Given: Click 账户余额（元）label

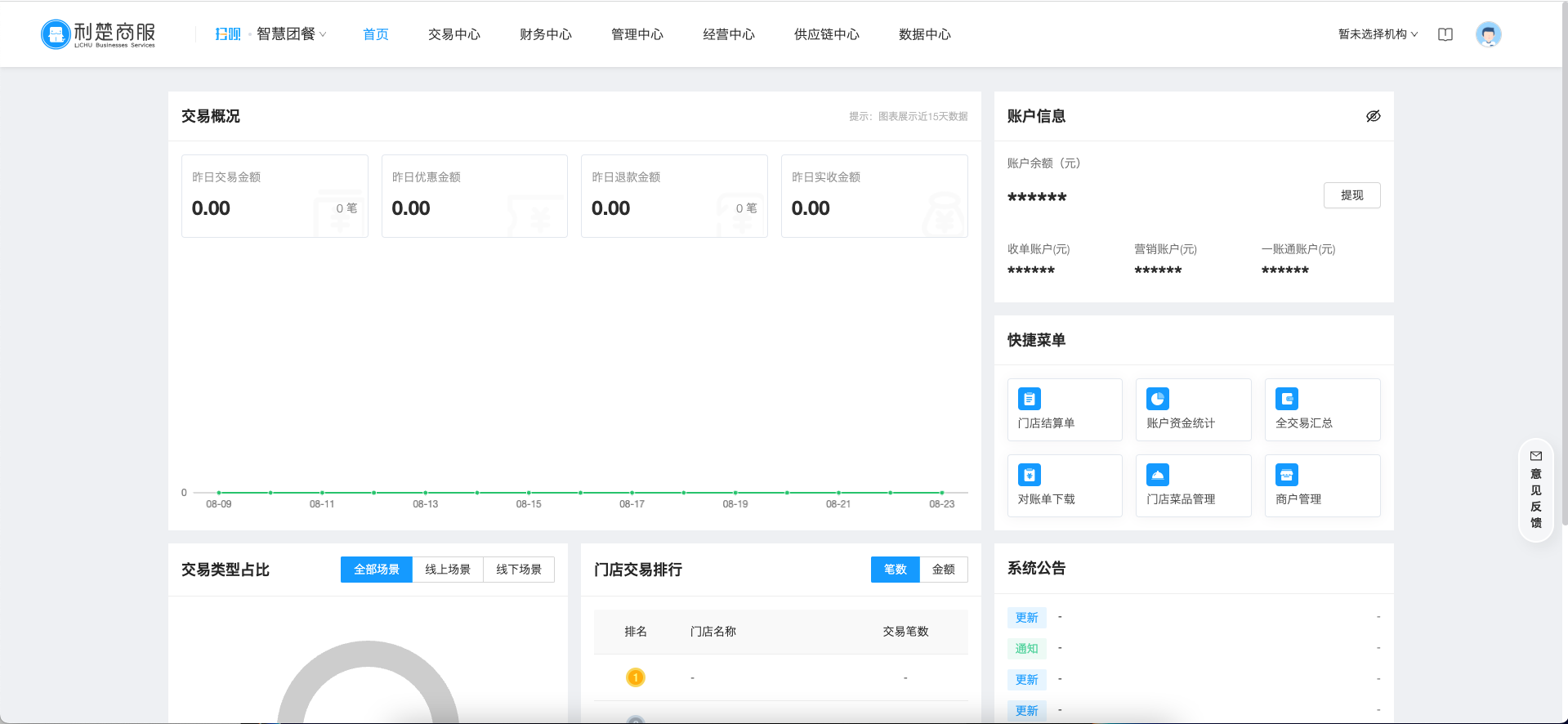Looking at the screenshot, I should click(1044, 163).
